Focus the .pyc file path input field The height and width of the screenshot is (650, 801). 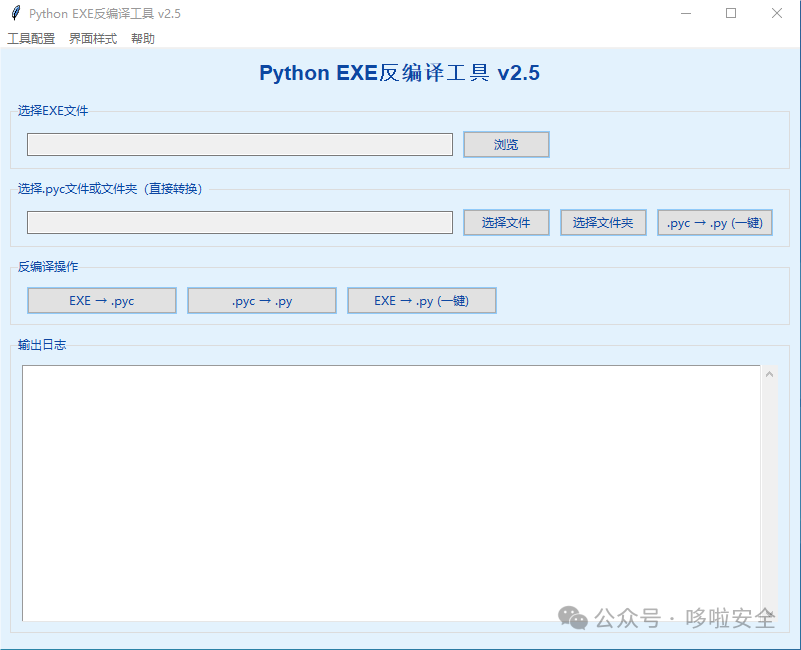point(240,223)
